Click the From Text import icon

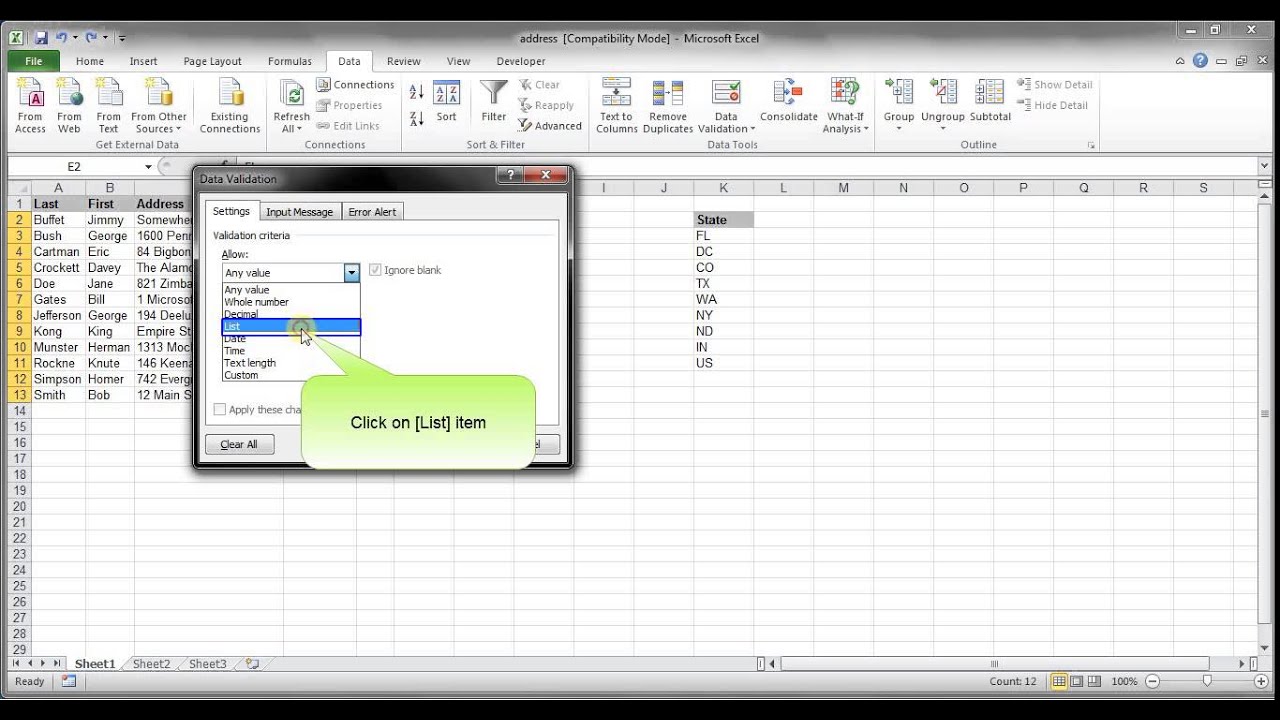tap(108, 106)
